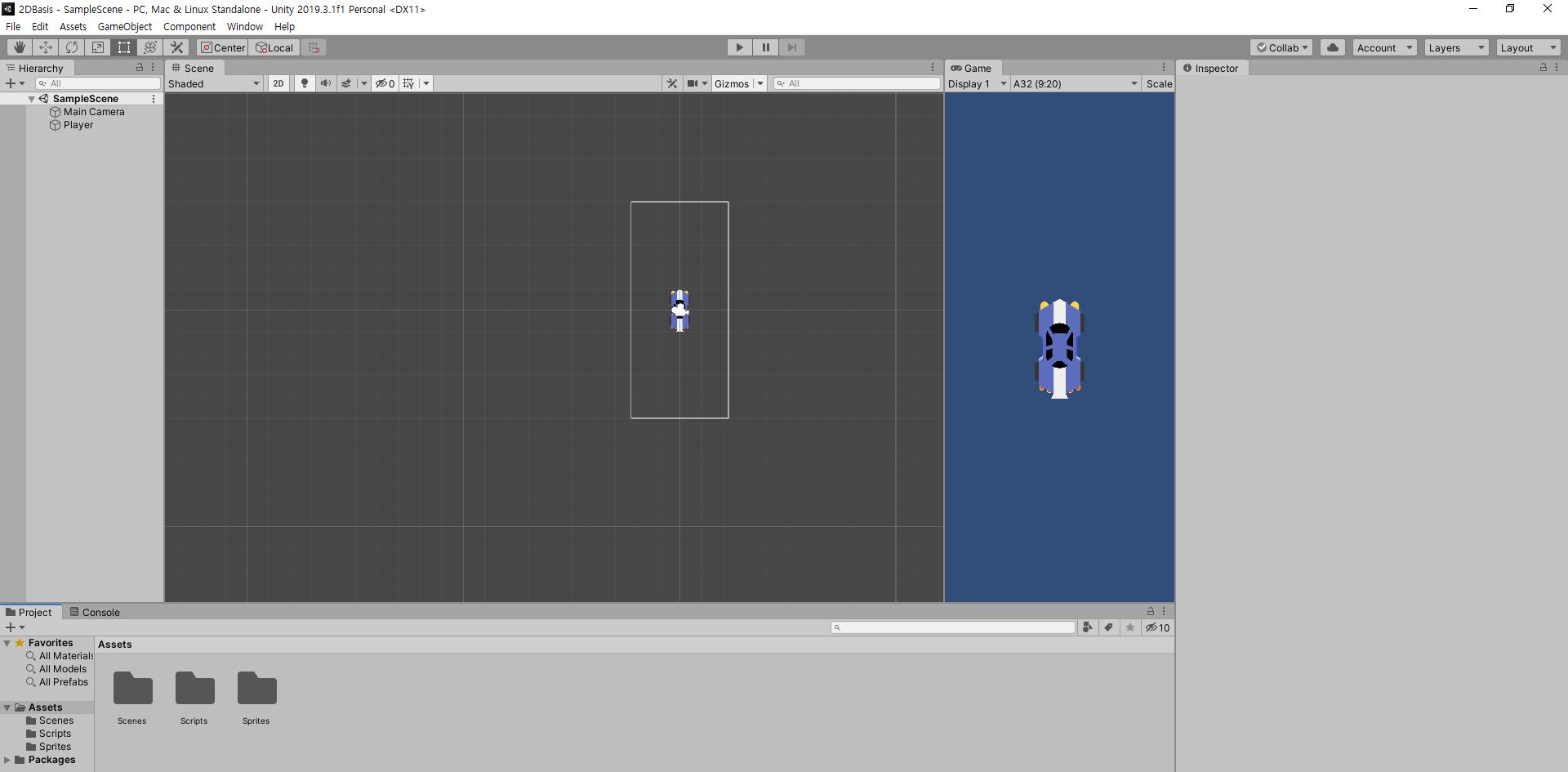Open Game view options menu
Image resolution: width=1568 pixels, height=772 pixels.
pos(1164,68)
